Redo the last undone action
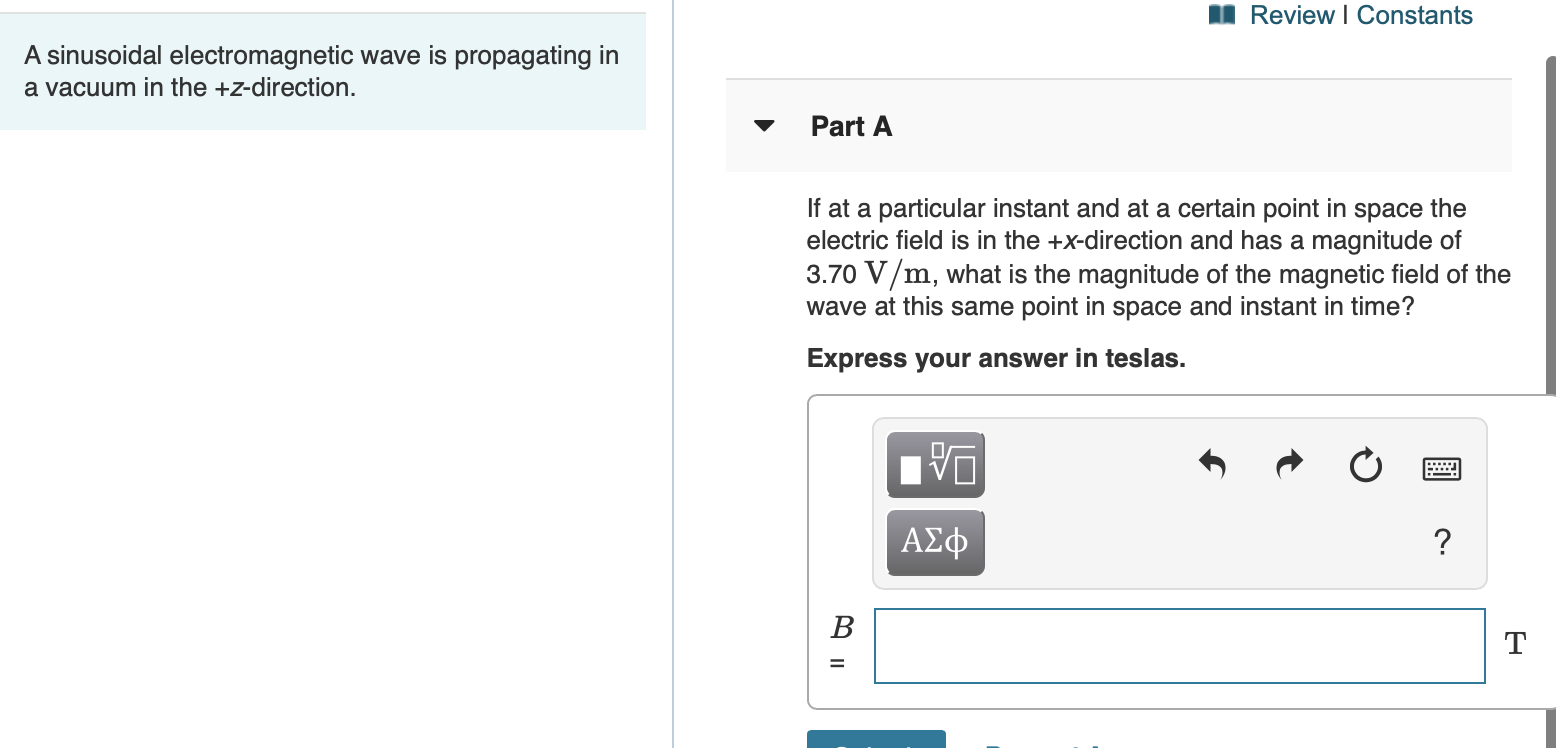The width and height of the screenshot is (1556, 748). 1288,463
